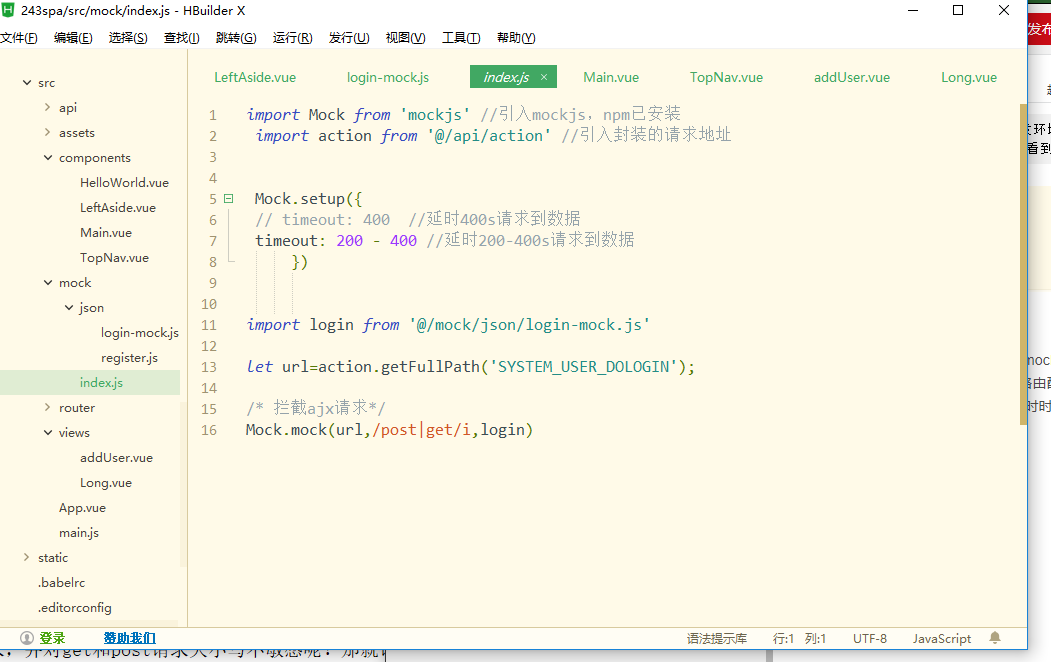
Task: Click the 登录 login link
Action: point(52,638)
